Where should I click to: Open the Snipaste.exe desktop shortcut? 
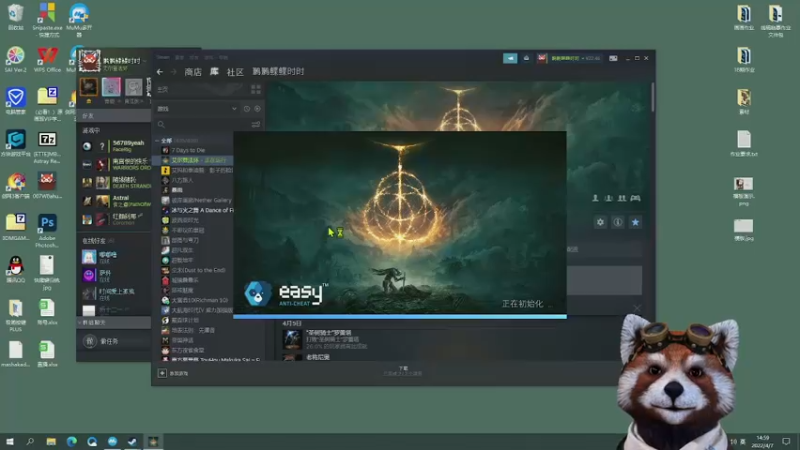47,19
